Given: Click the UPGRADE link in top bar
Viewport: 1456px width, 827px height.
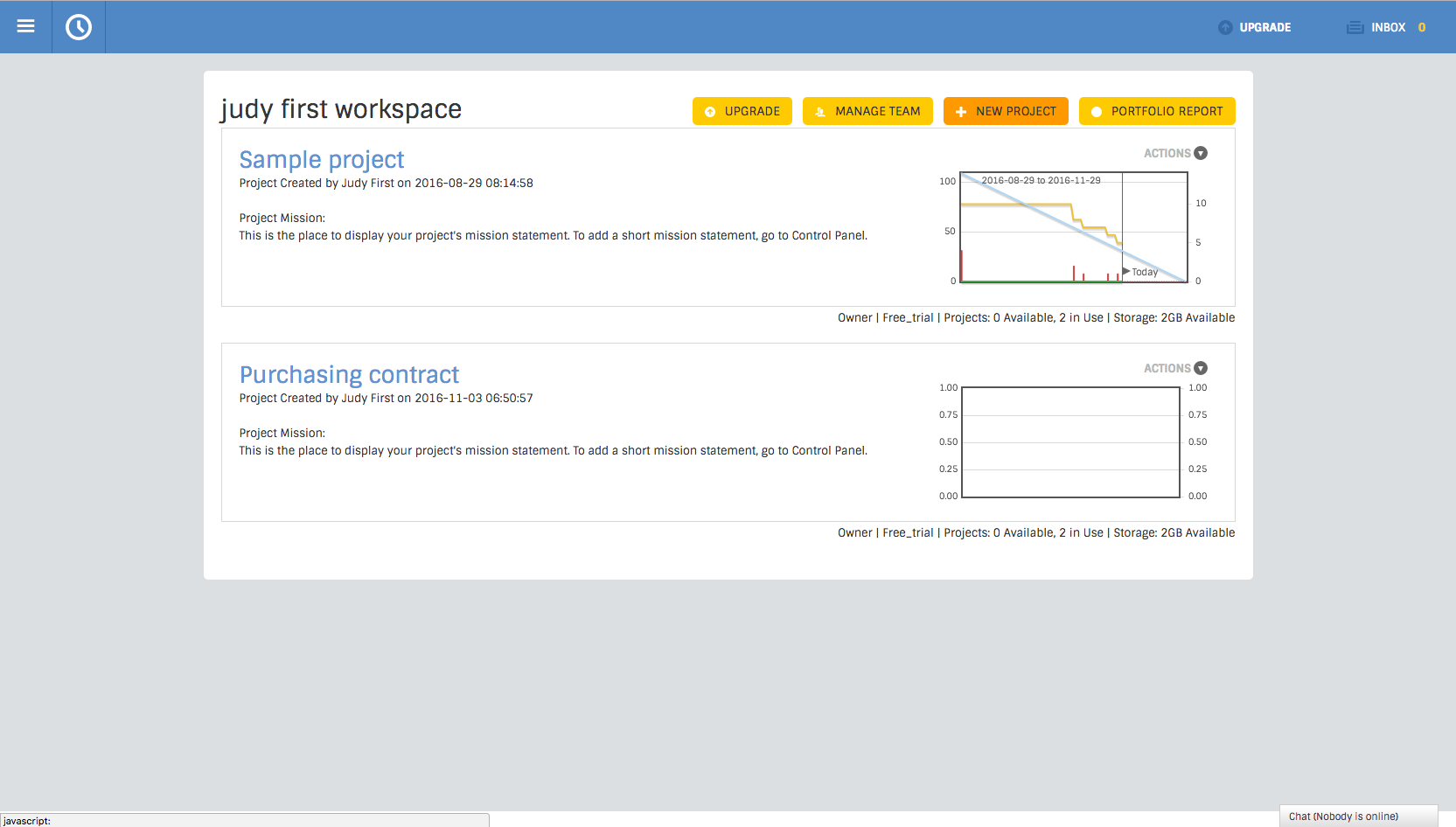Looking at the screenshot, I should point(1264,27).
